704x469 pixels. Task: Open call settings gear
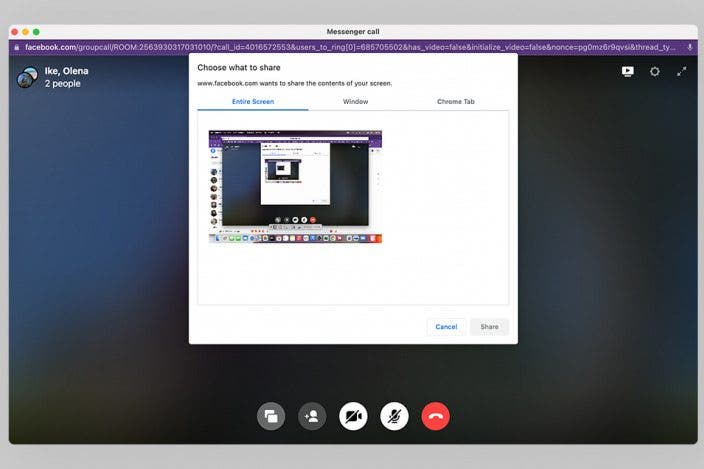coord(655,72)
